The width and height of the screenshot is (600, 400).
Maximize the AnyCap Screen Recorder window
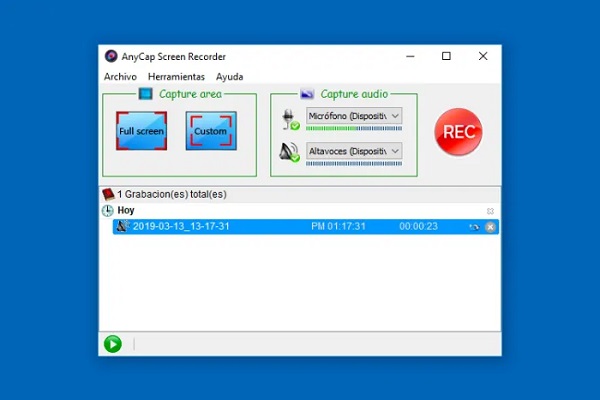click(x=446, y=56)
